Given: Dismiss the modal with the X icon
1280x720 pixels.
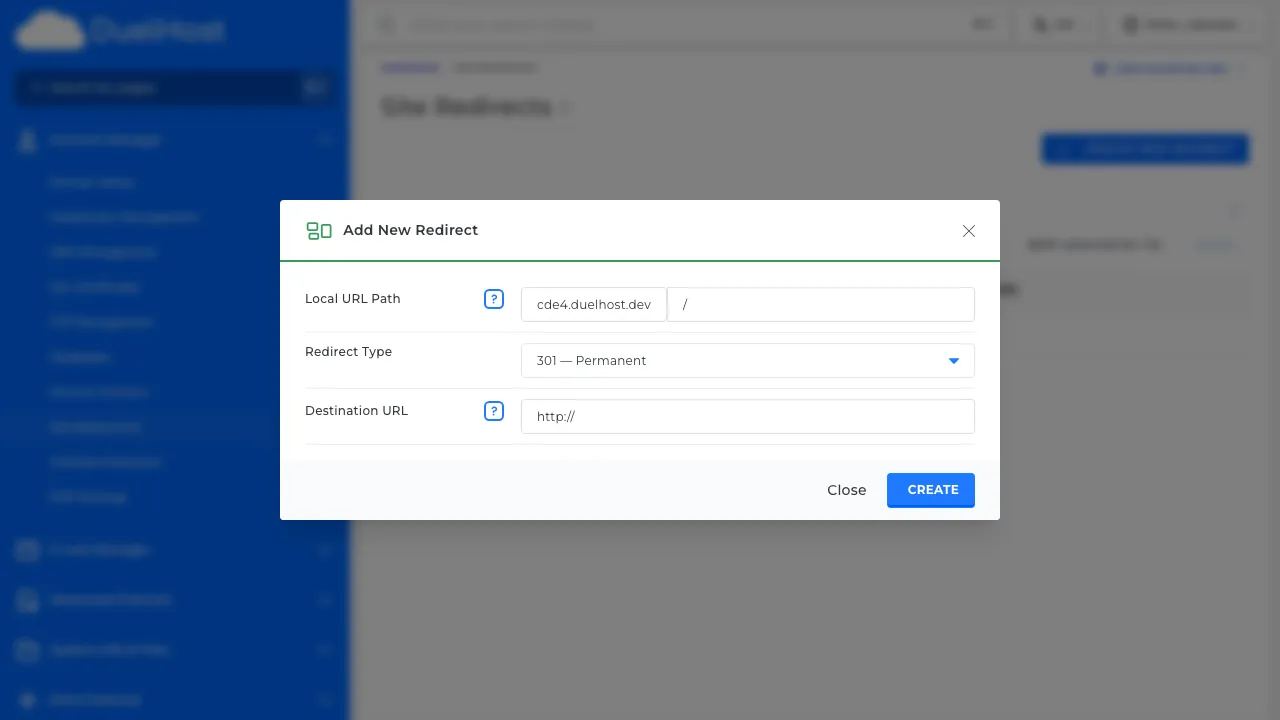Looking at the screenshot, I should (x=968, y=231).
